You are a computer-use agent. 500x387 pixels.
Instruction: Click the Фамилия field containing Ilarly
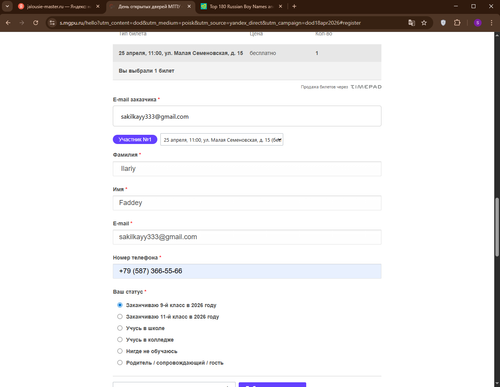247,169
